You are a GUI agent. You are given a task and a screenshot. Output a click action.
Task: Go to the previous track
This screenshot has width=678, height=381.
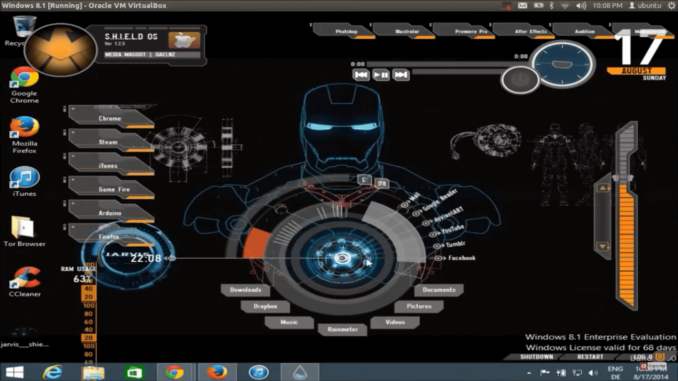tap(361, 75)
